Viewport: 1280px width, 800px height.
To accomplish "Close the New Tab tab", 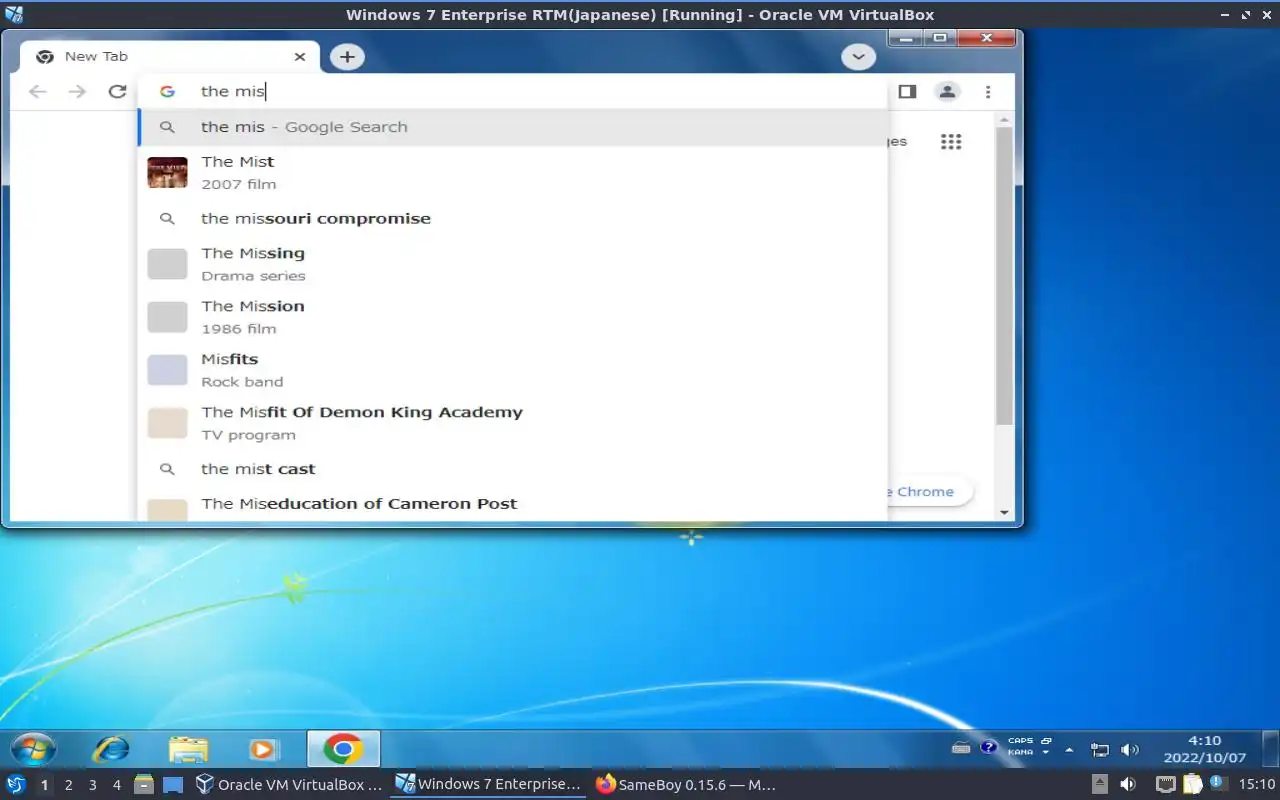I will pos(300,57).
